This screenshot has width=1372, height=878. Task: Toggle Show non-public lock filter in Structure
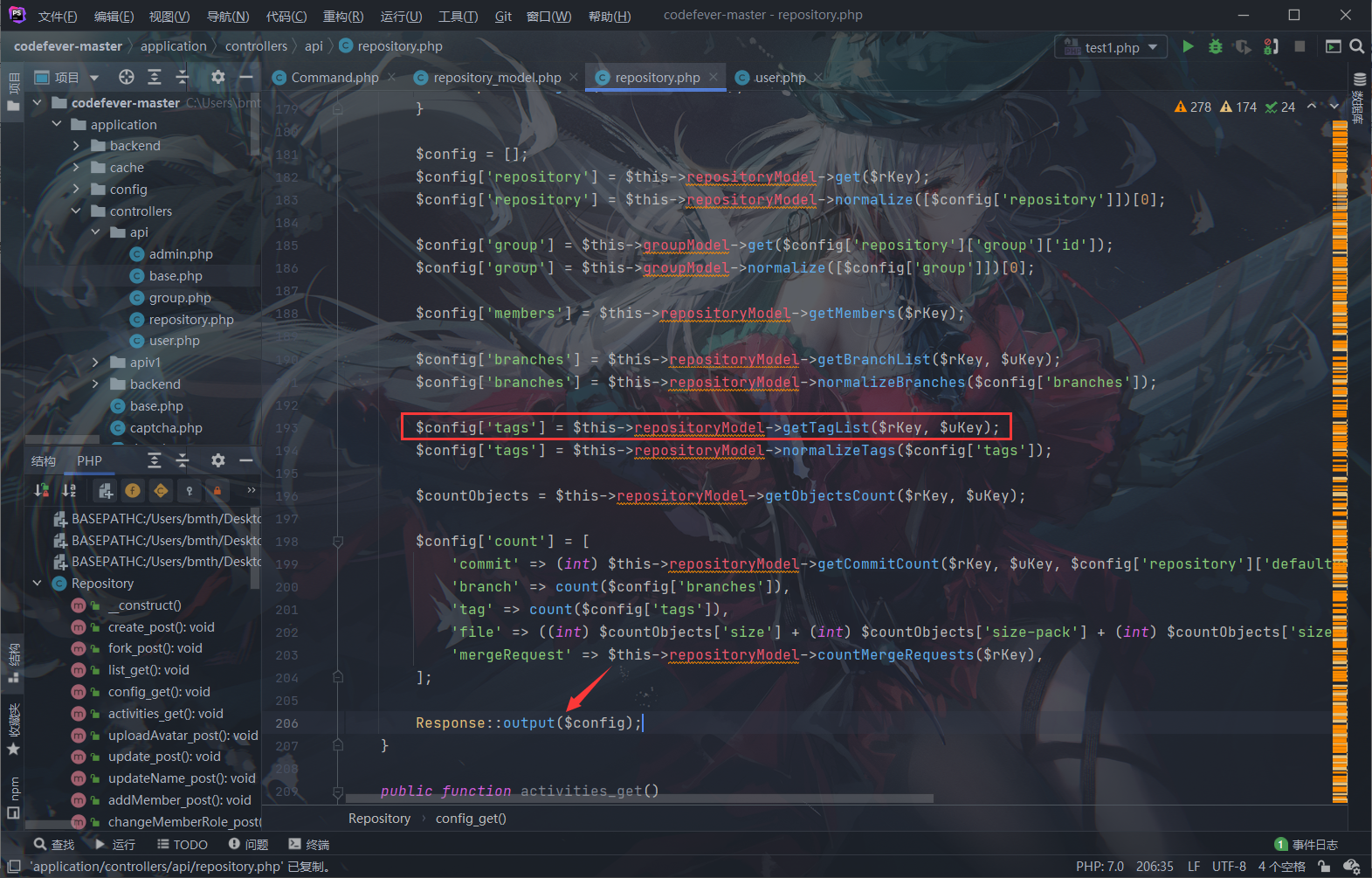pyautogui.click(x=217, y=490)
